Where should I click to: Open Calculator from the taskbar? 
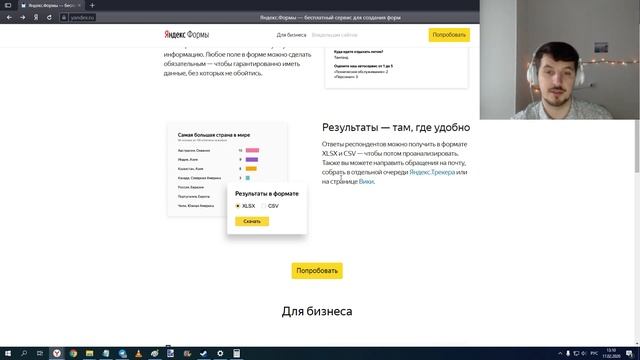tap(236, 353)
